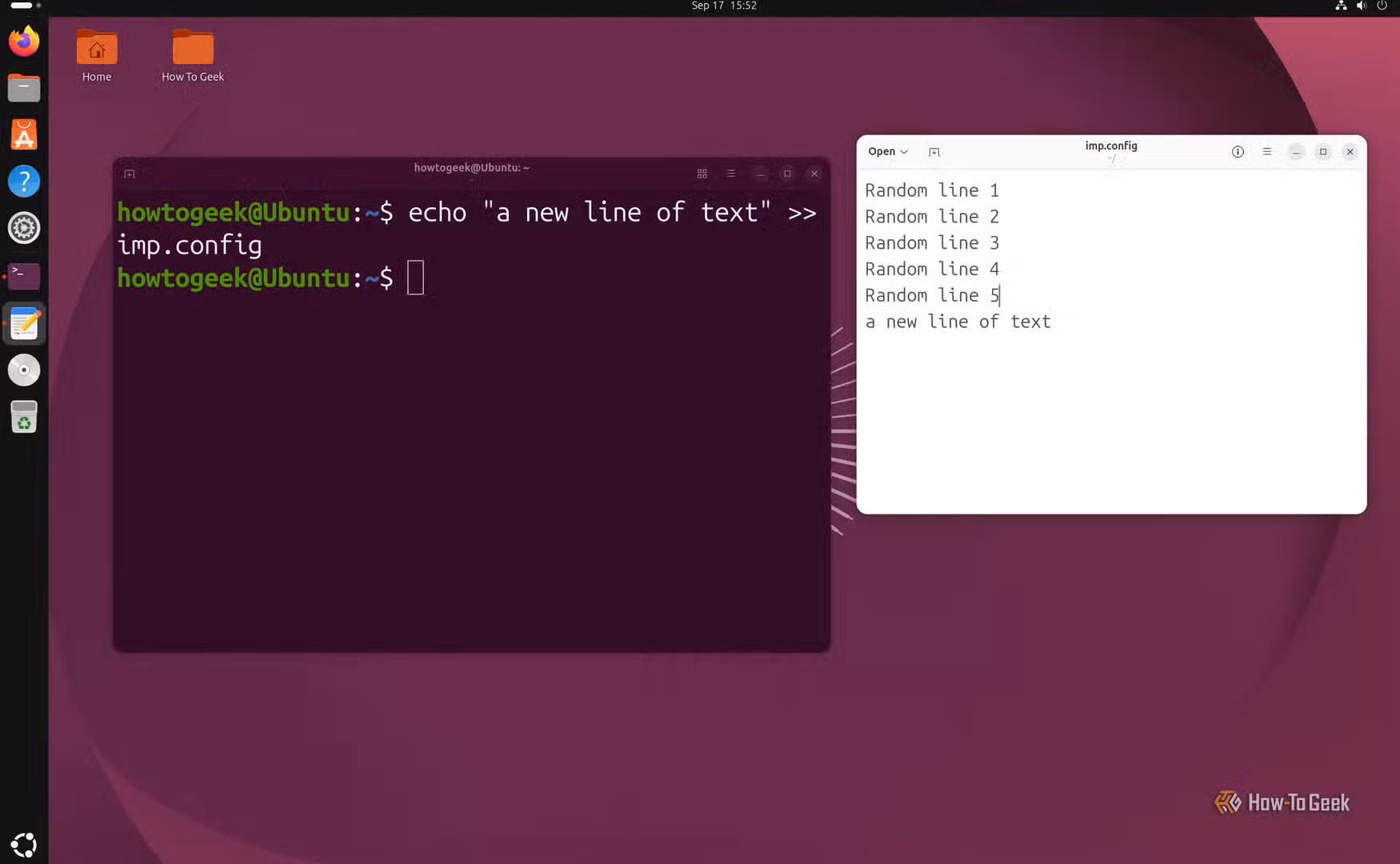Open the clock calendar Sep 17 15:52
This screenshot has height=864, width=1400.
pos(724,6)
